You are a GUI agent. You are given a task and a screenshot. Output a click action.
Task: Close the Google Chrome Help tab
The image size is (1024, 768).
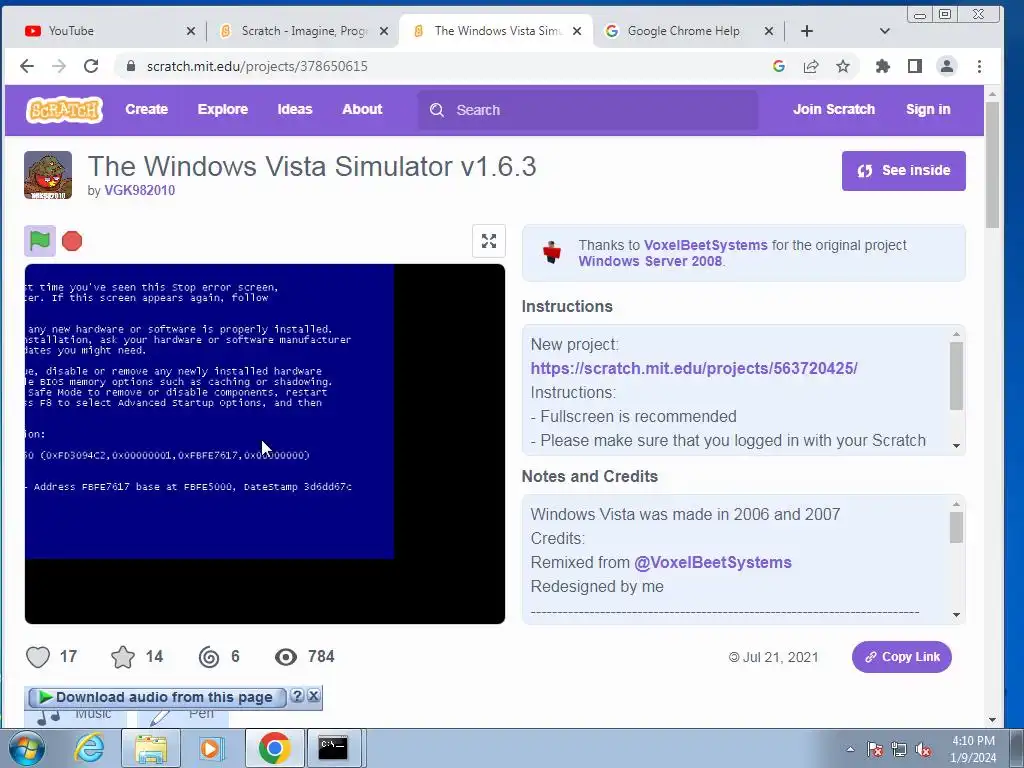(x=769, y=31)
